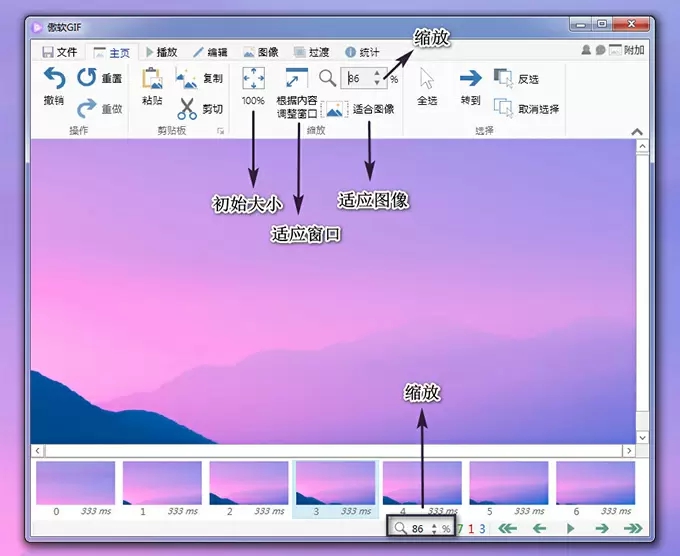Image resolution: width=680 pixels, height=556 pixels.
Task: Switch to the 过渡 transitions tab
Action: click(311, 51)
